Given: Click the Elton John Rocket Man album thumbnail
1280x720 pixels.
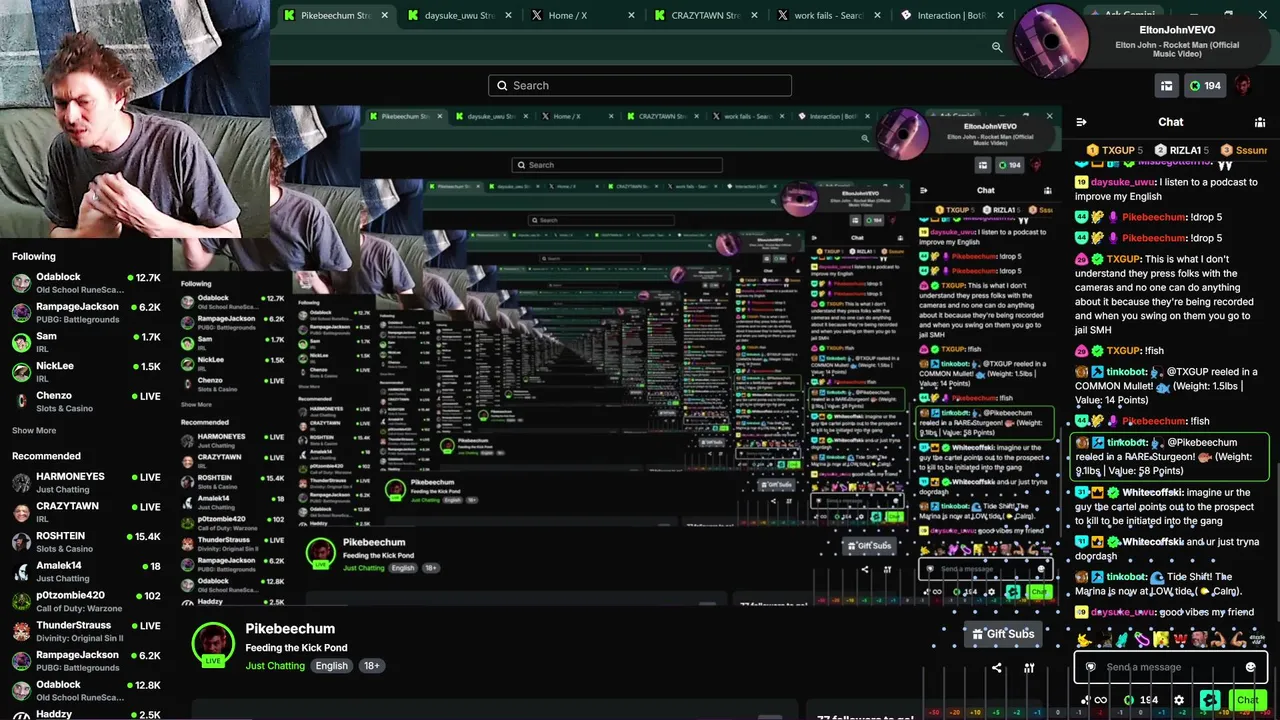Looking at the screenshot, I should pyautogui.click(x=1051, y=39).
